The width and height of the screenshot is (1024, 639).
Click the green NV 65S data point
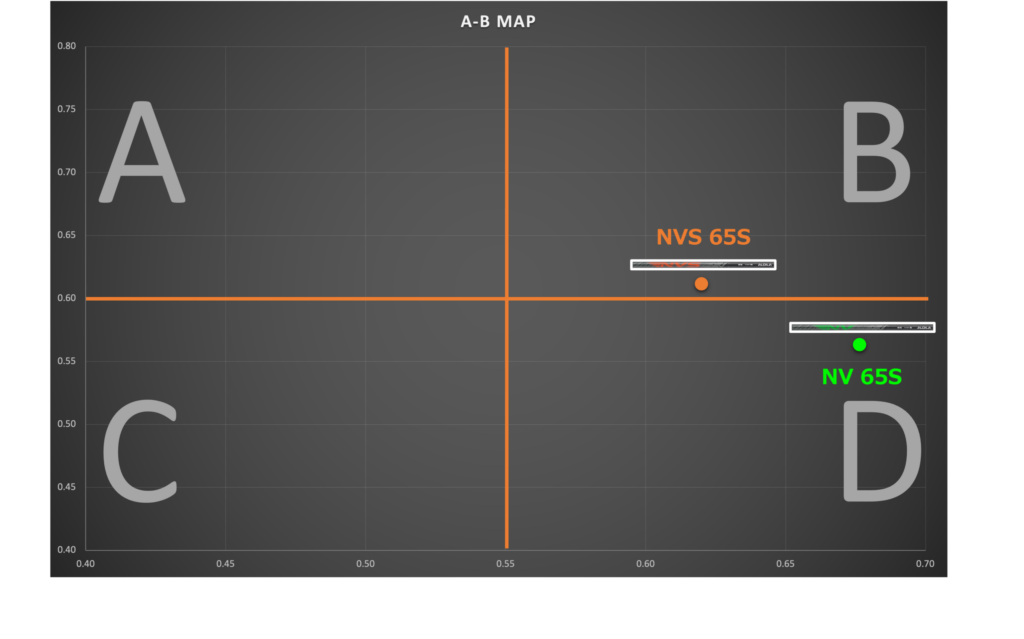click(x=859, y=345)
